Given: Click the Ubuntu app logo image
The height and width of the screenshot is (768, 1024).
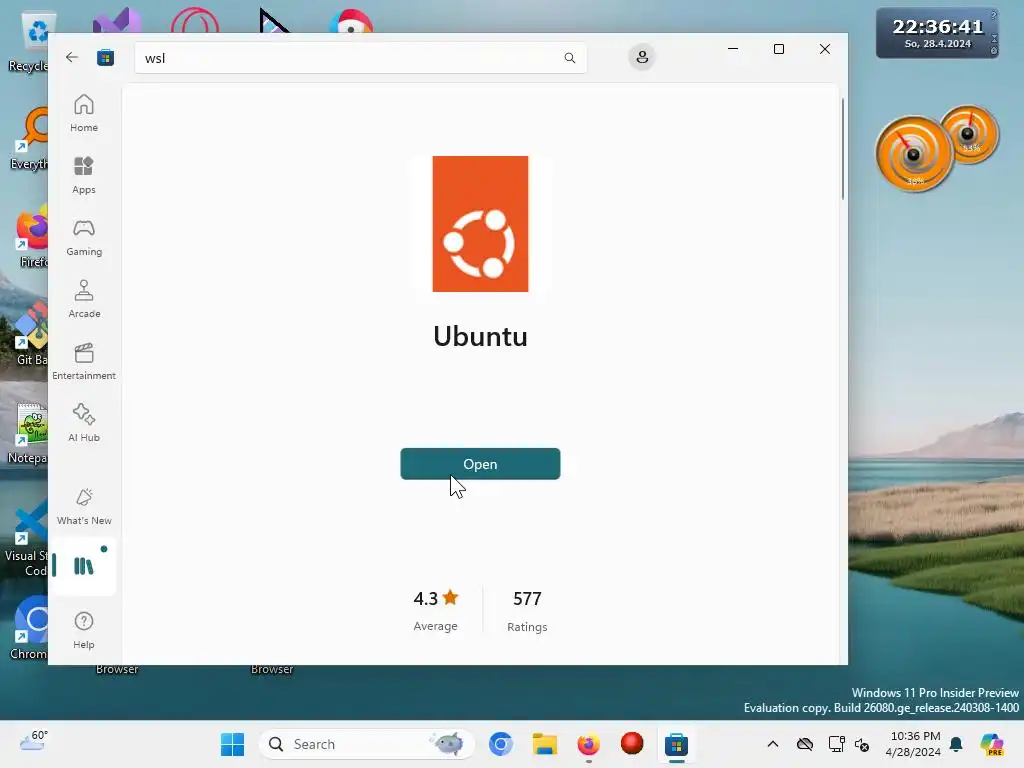Looking at the screenshot, I should tap(480, 224).
